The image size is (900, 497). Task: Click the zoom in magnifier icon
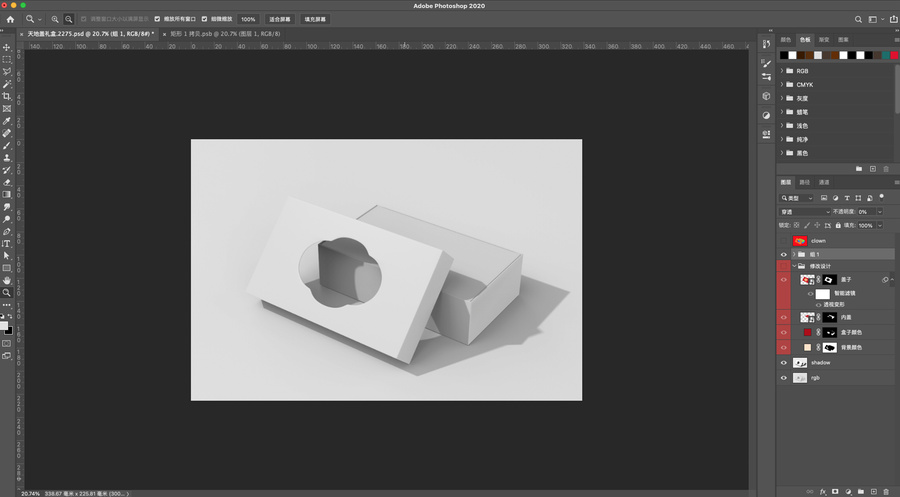55,19
